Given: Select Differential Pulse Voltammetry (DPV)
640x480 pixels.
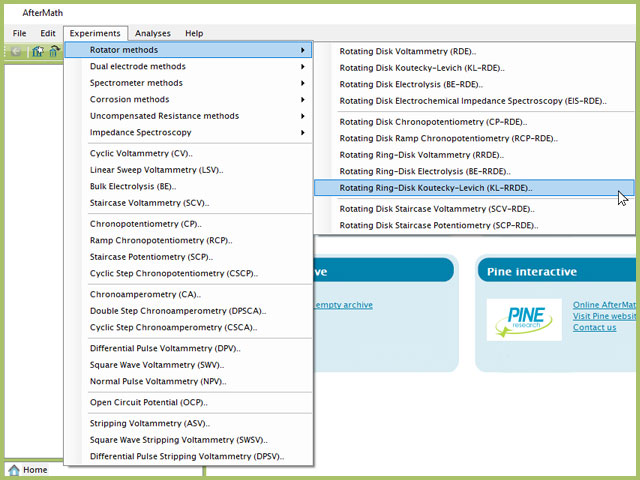Looking at the screenshot, I should coord(189,349).
